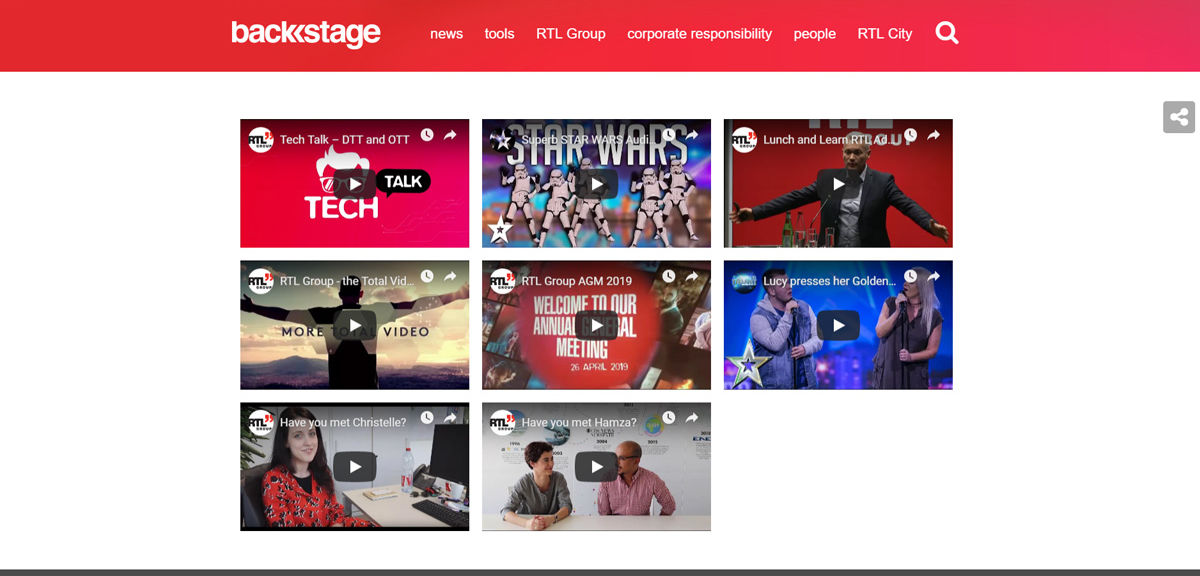
Task: Play the Tech Talk DTT and OTT video
Action: 355,184
